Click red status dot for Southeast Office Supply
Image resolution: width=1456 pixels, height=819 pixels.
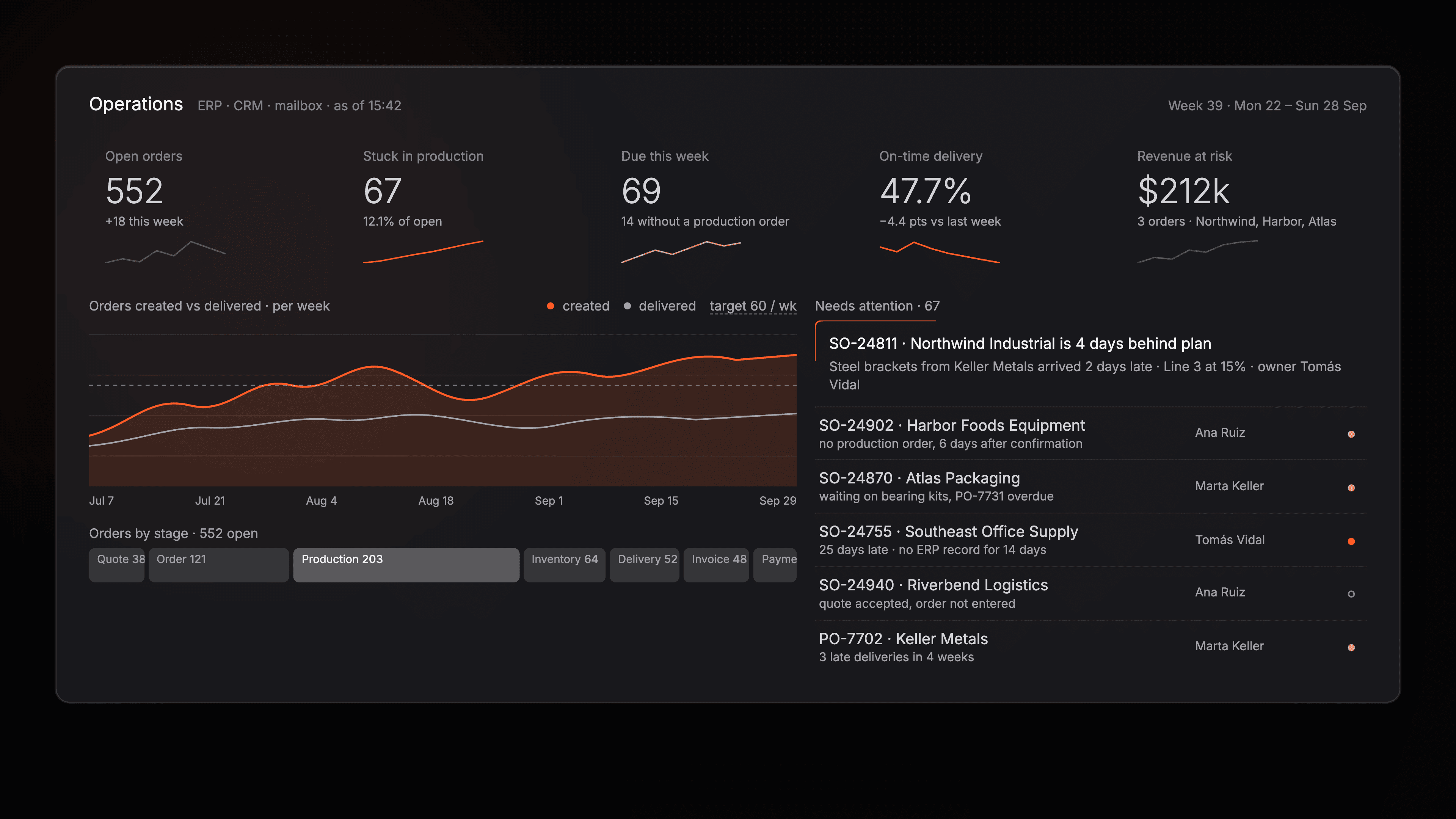(1351, 541)
